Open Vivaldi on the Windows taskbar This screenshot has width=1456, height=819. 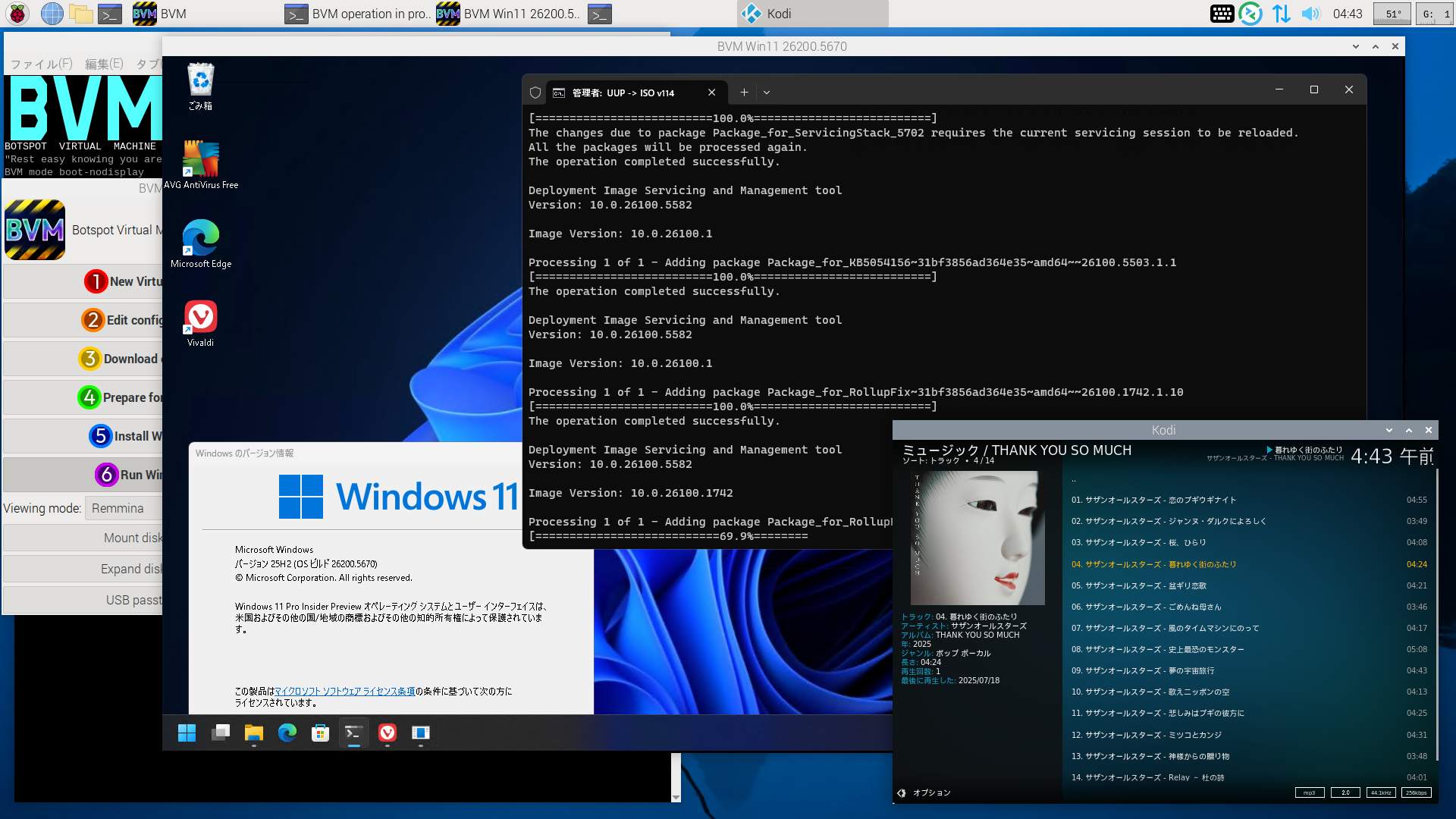pyautogui.click(x=387, y=733)
